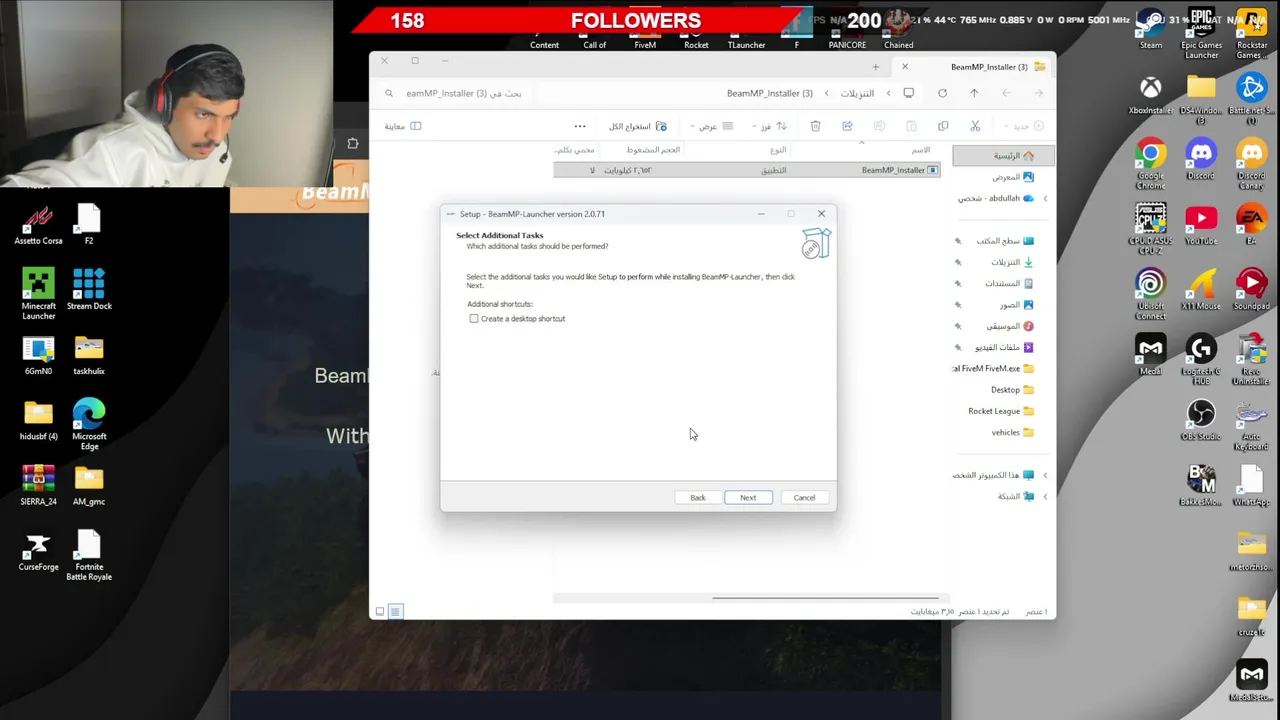The image size is (1280, 720).
Task: Open Google Chrome desktop icon
Action: 1150,164
